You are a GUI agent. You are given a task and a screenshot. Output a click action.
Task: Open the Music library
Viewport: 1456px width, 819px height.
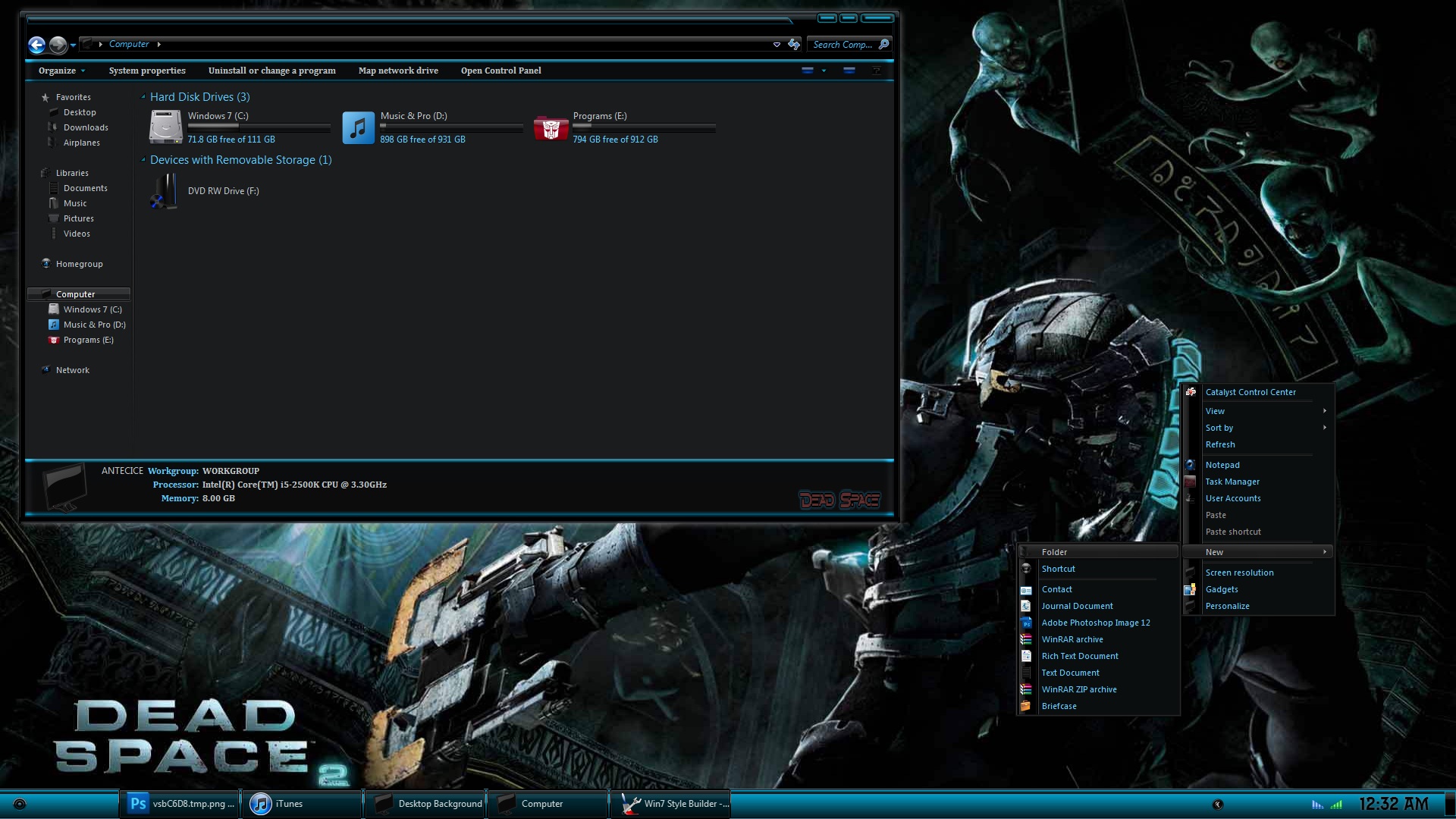pos(74,203)
